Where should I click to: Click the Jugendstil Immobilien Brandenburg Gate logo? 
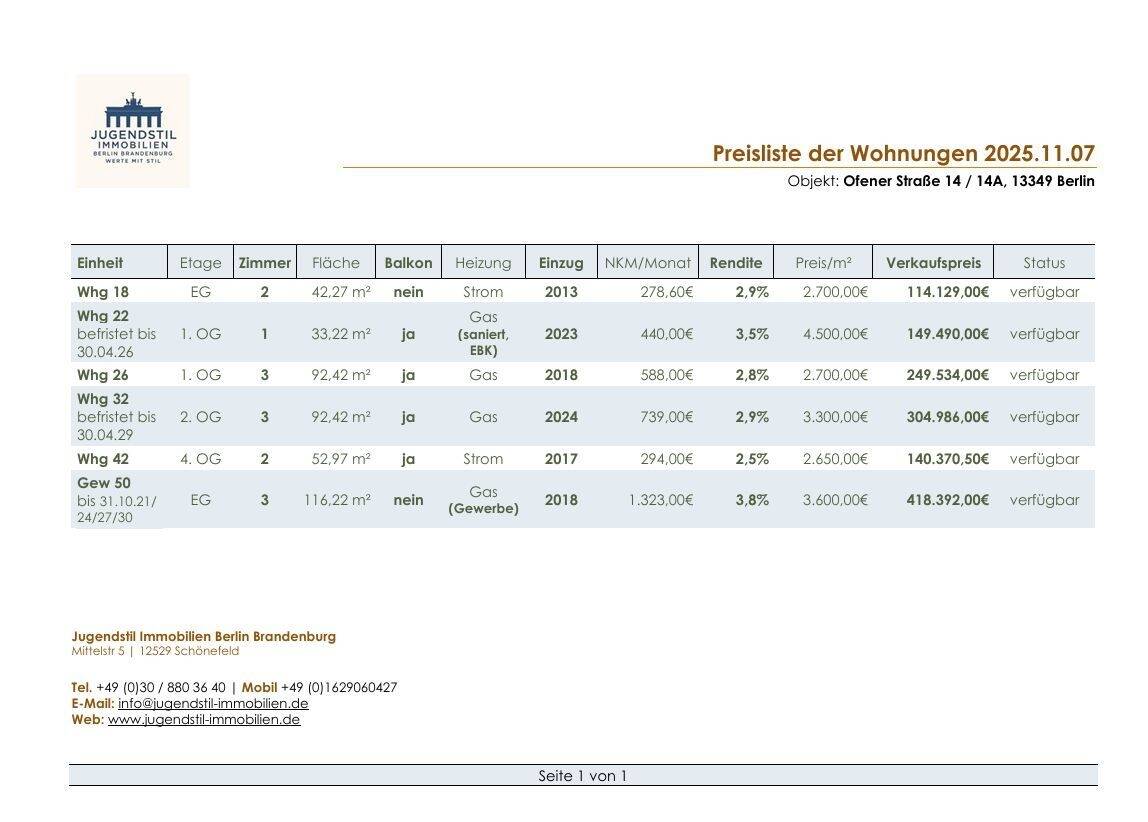[x=131, y=128]
